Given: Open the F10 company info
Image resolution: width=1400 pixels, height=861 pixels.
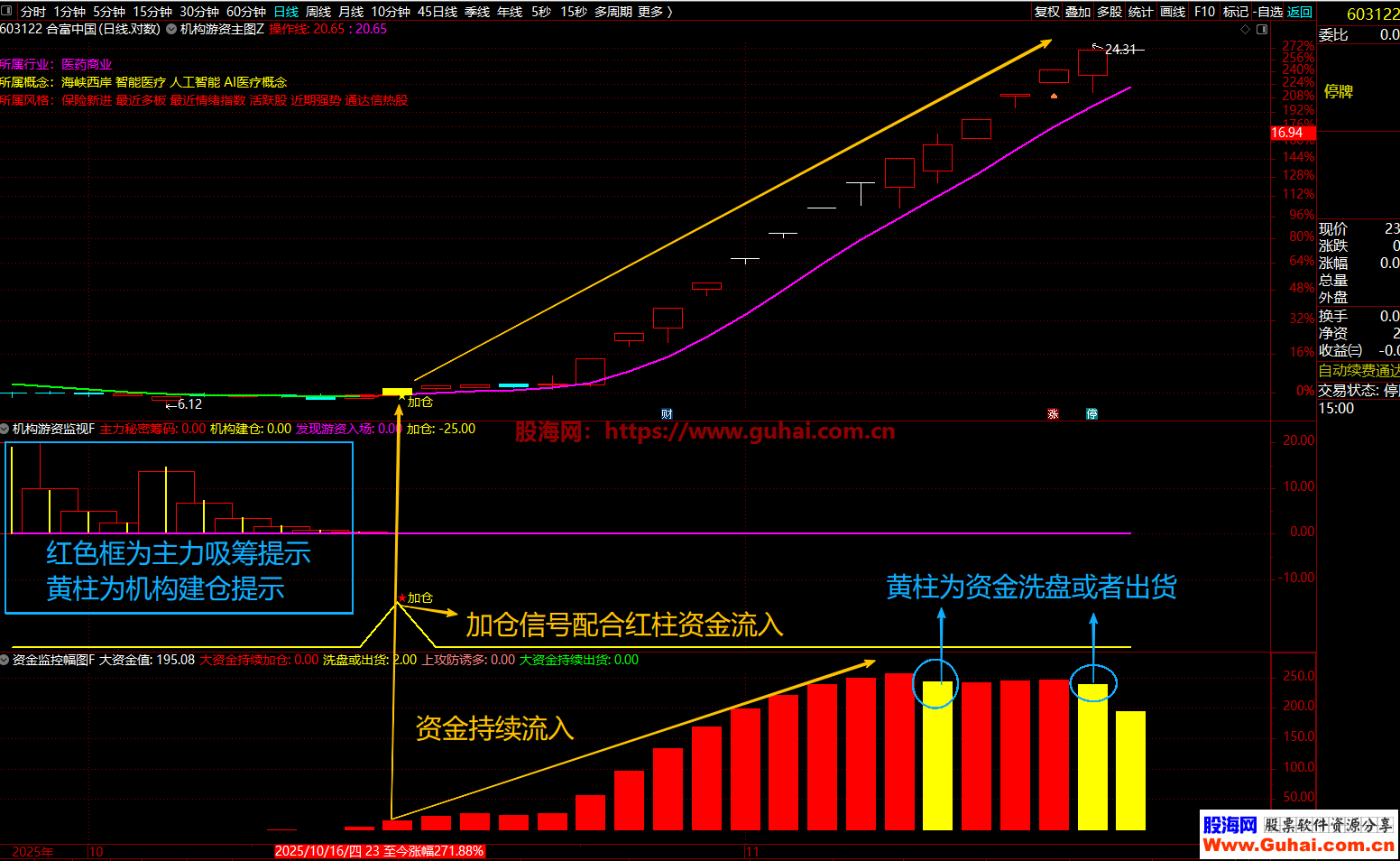Looking at the screenshot, I should [x=1204, y=12].
